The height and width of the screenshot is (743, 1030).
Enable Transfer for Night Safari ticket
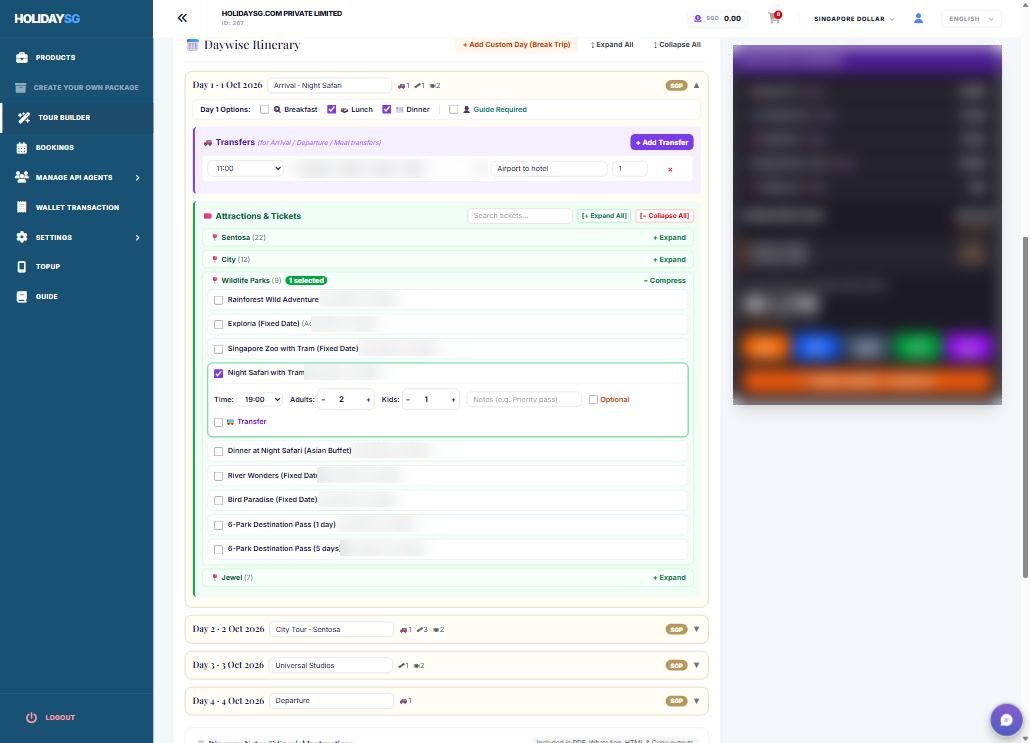click(x=219, y=422)
